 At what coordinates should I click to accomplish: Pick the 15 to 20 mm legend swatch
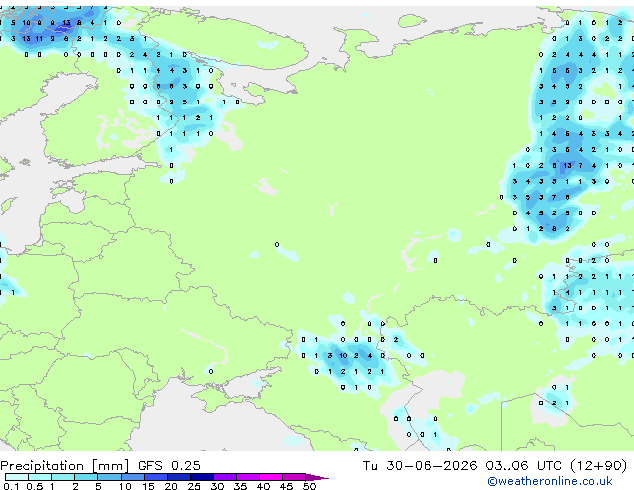[x=156, y=477]
